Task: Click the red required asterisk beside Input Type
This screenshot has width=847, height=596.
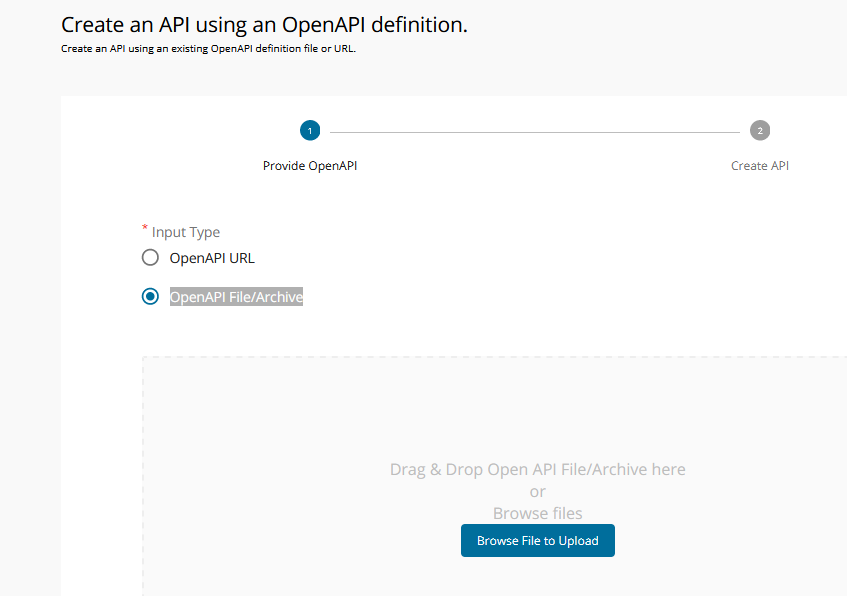Action: coord(145,229)
